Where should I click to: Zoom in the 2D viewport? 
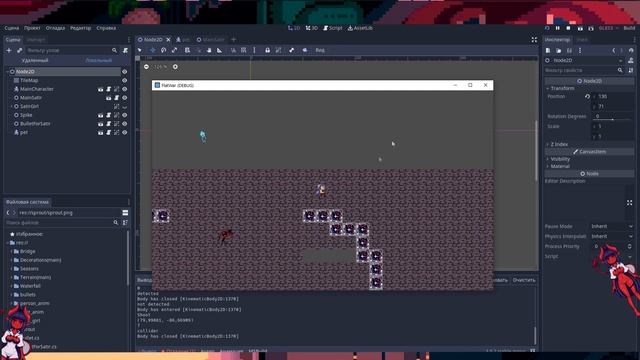point(175,67)
